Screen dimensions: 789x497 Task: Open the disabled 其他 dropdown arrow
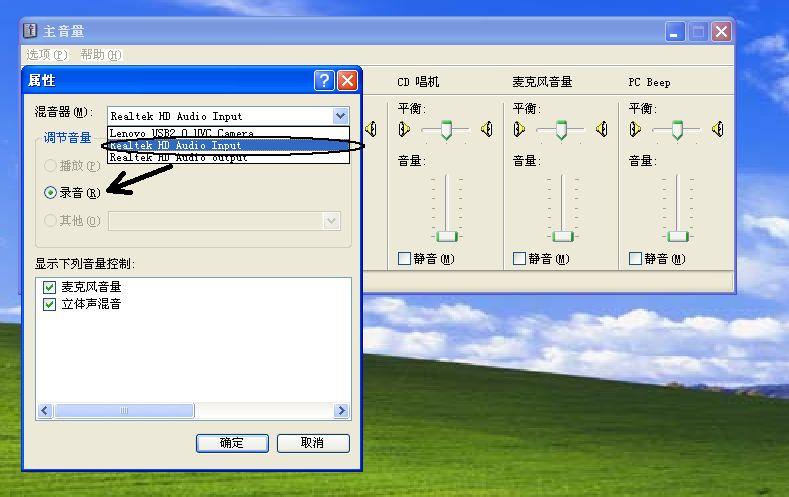(331, 221)
